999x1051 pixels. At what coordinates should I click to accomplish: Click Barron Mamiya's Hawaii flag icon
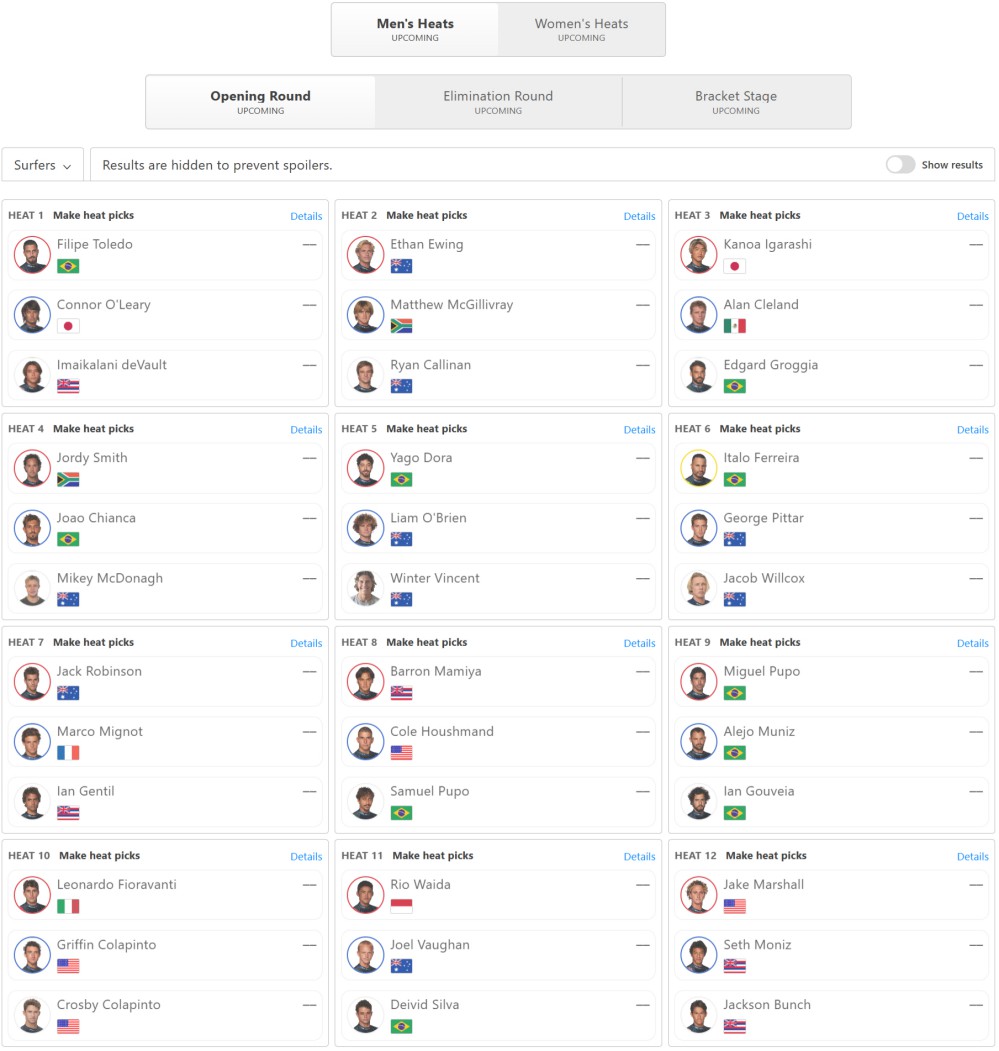click(401, 693)
